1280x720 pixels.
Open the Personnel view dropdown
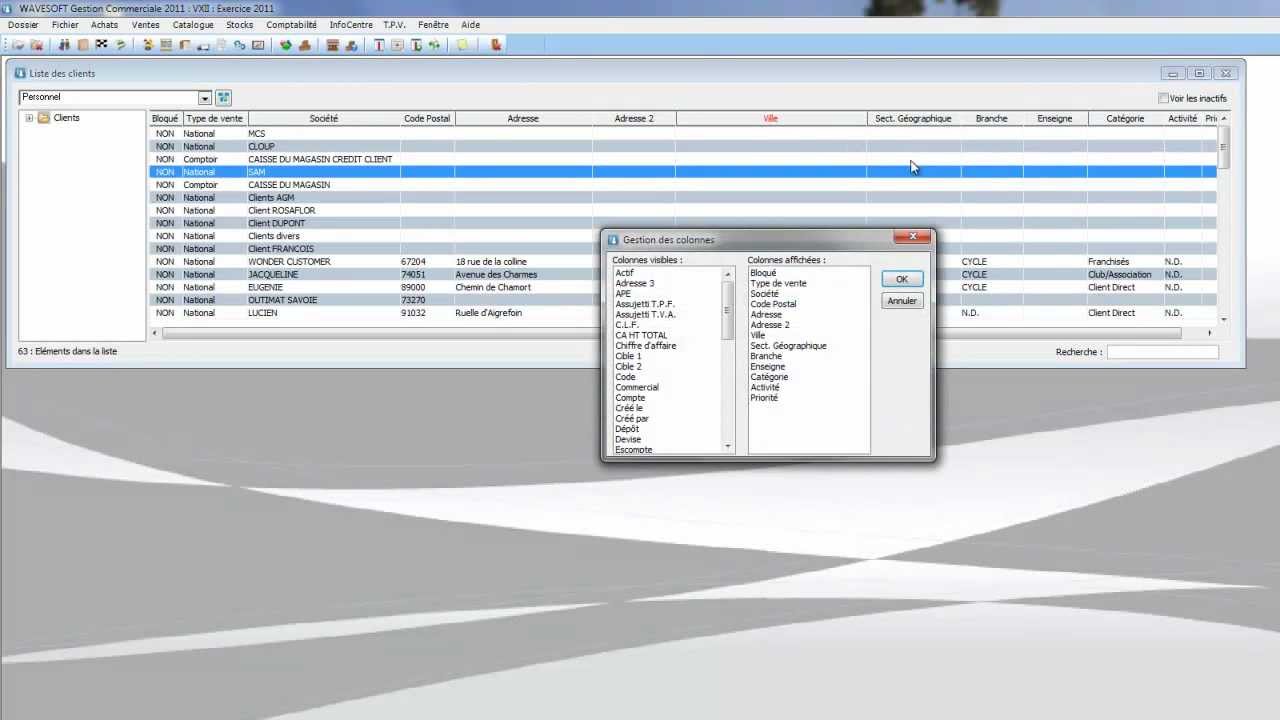205,98
